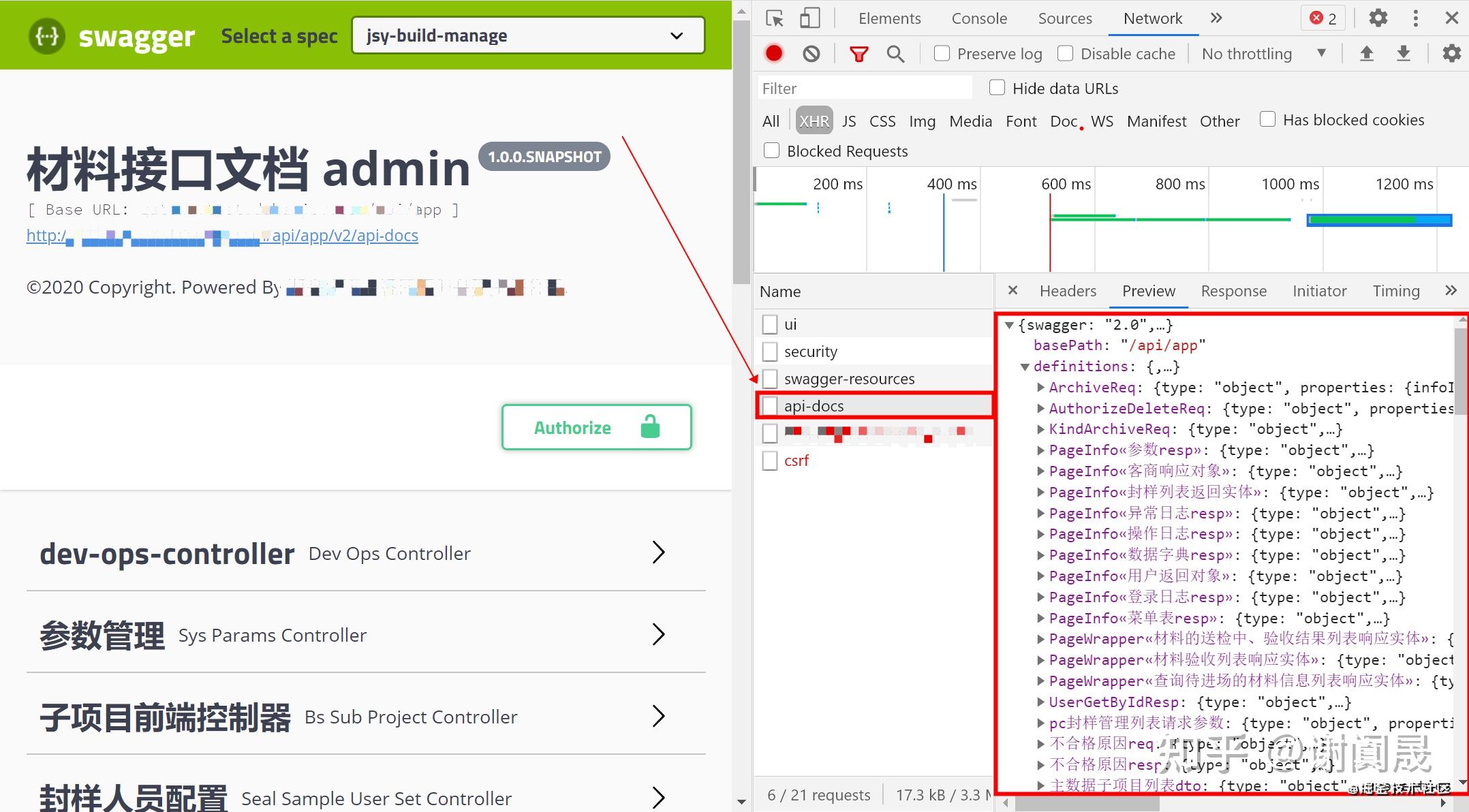Switch to the Console tab
The width and height of the screenshot is (1469, 812).
[x=979, y=18]
